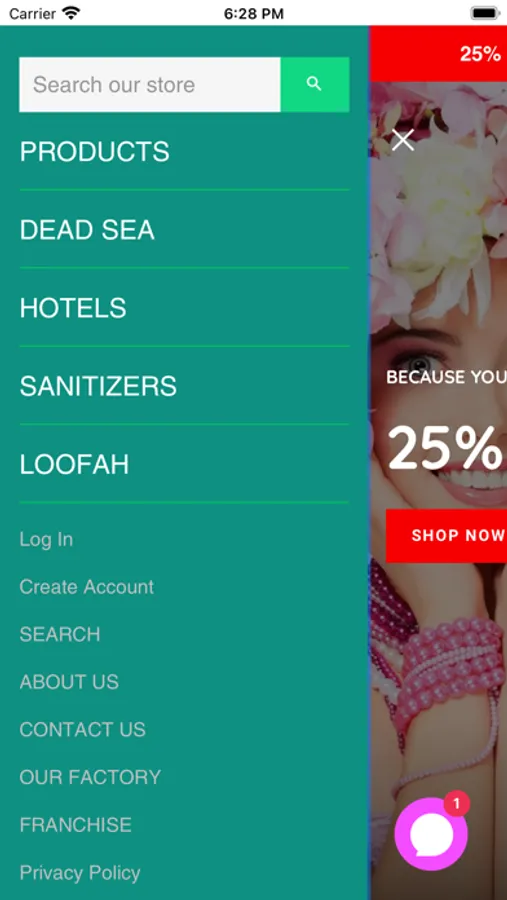507x900 pixels.
Task: Visit the OUR FACTORY link
Action: coord(90,777)
